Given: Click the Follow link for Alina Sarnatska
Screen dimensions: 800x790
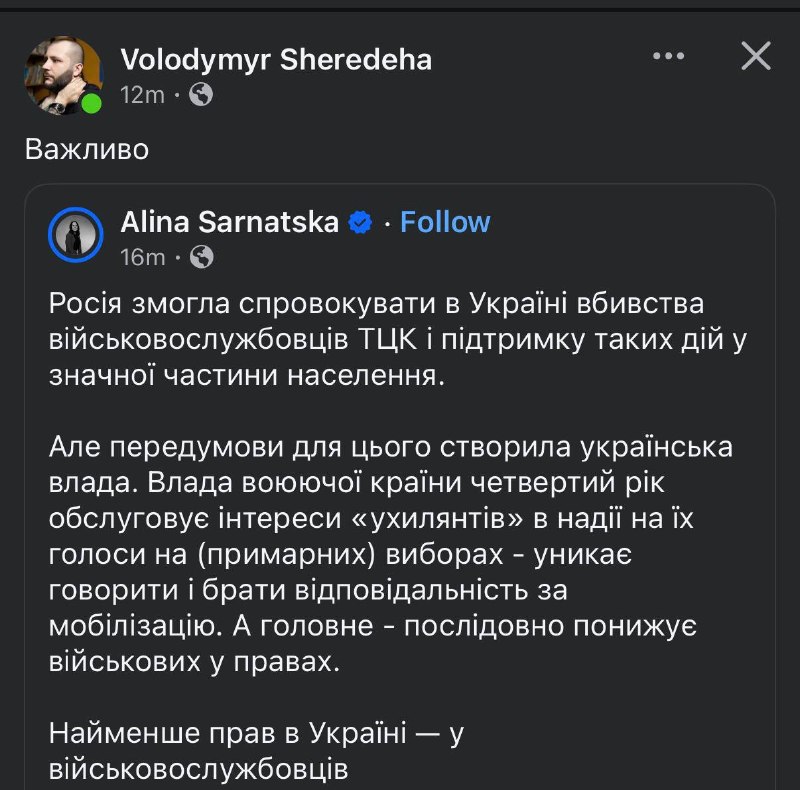Looking at the screenshot, I should pyautogui.click(x=445, y=223).
